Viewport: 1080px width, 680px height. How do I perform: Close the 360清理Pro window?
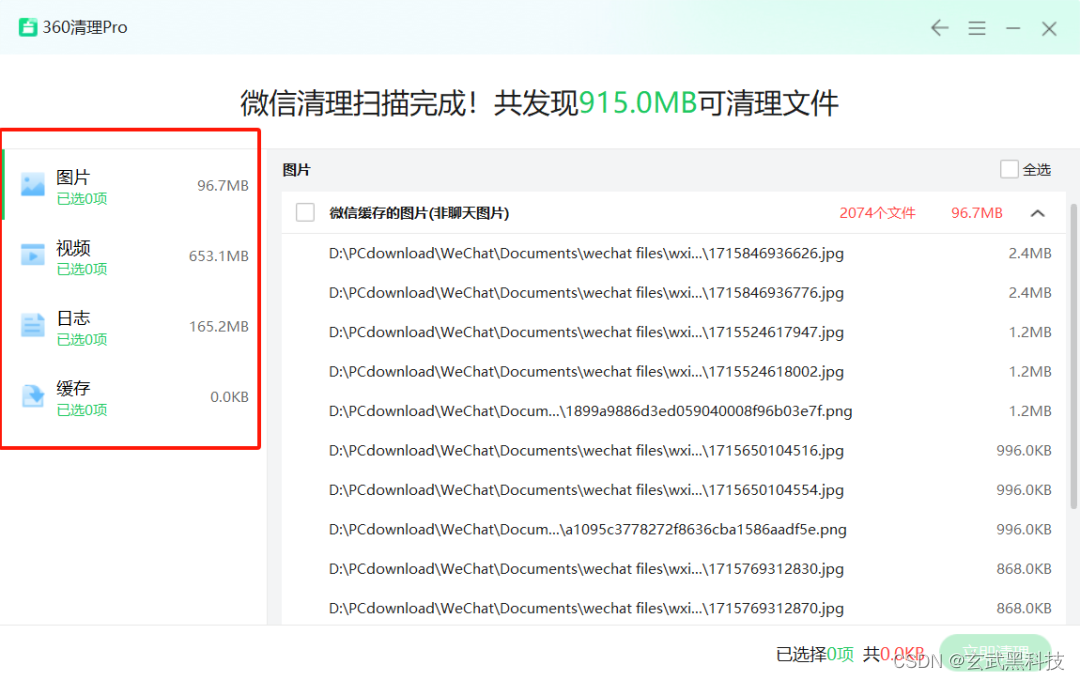1049,28
